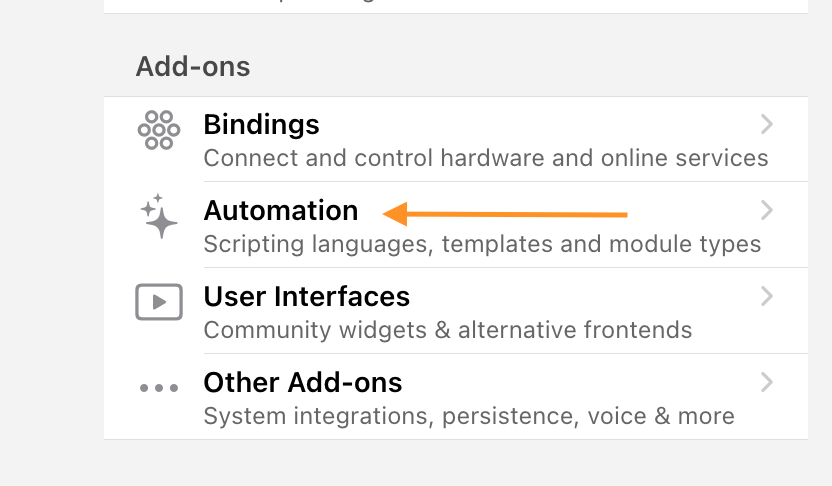Click "Community widgets & alternative frontends" description
Viewport: 832px width, 486px height.
(447, 330)
